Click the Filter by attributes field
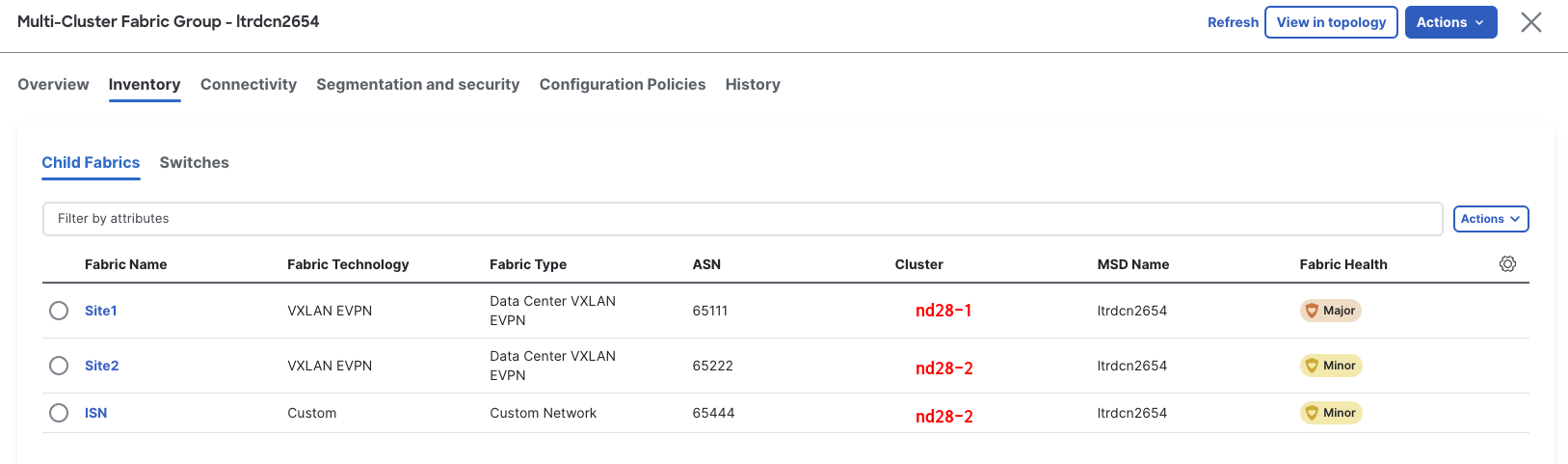This screenshot has width=1568, height=464. [x=742, y=219]
